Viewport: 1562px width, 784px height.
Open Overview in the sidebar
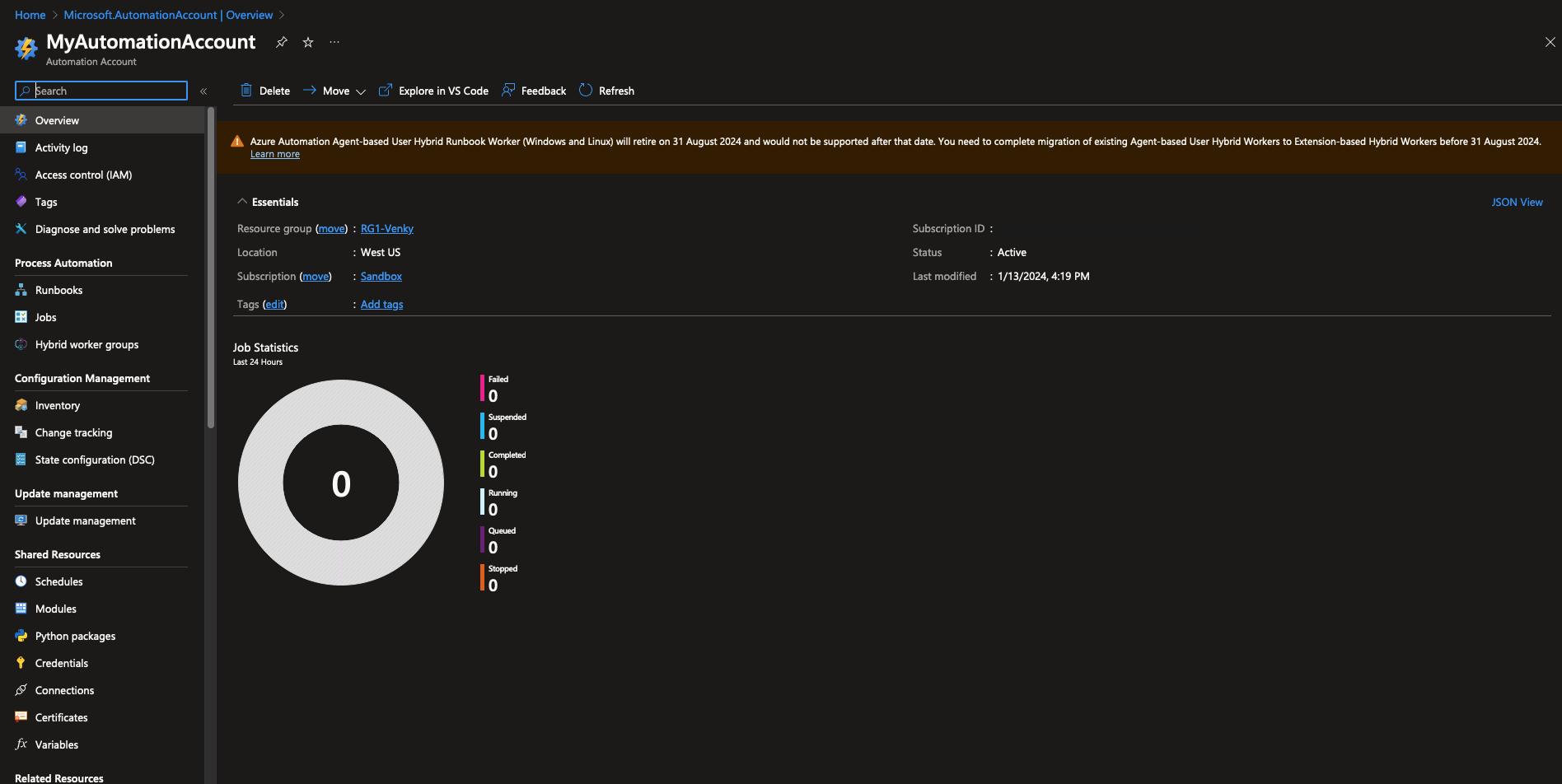click(102, 120)
